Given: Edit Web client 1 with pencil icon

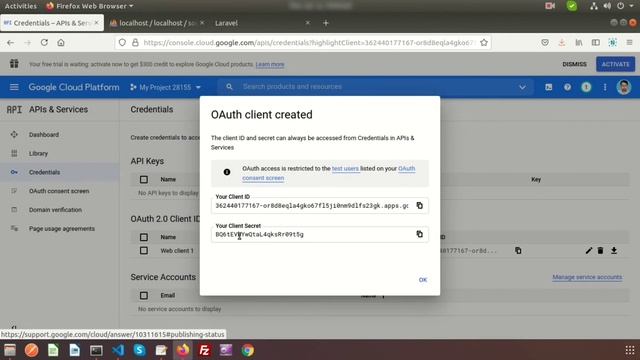Looking at the screenshot, I should point(589,250).
